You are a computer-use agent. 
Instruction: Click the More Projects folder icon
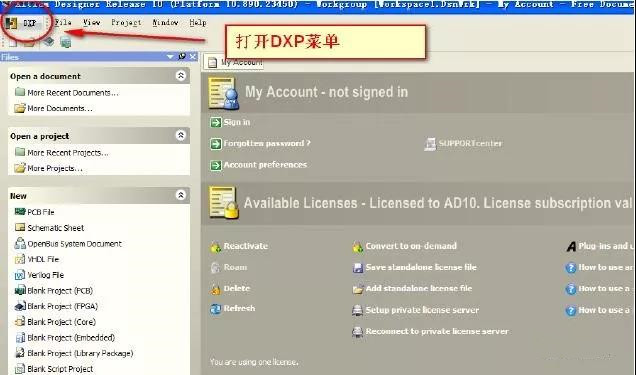pyautogui.click(x=19, y=168)
